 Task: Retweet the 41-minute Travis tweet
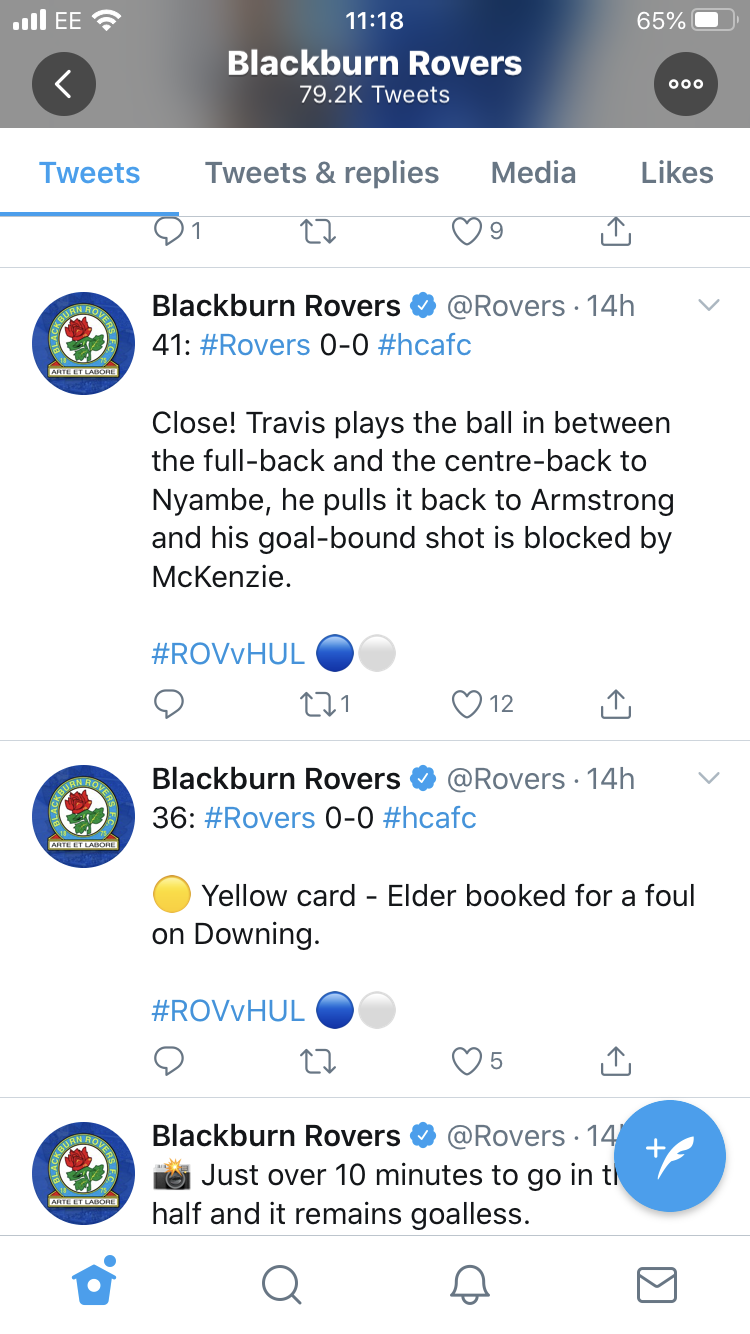click(x=326, y=705)
